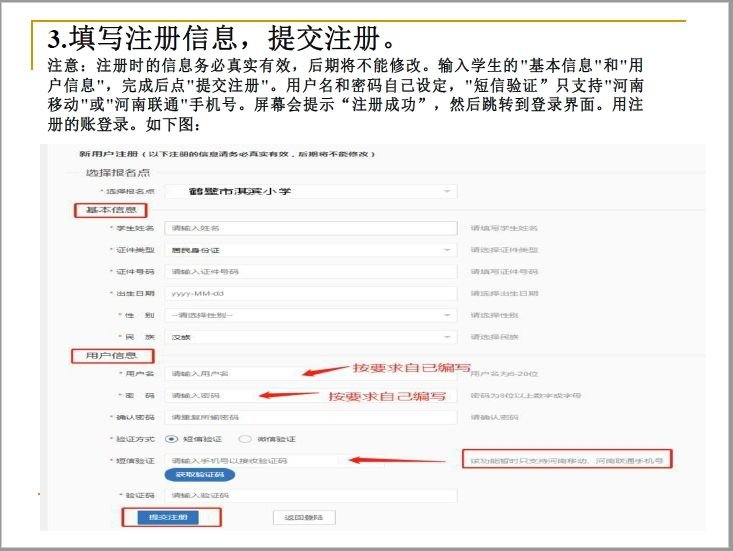Expand the 证件类型 dropdown showing 居民身份证
The image size is (733, 551).
click(x=310, y=250)
